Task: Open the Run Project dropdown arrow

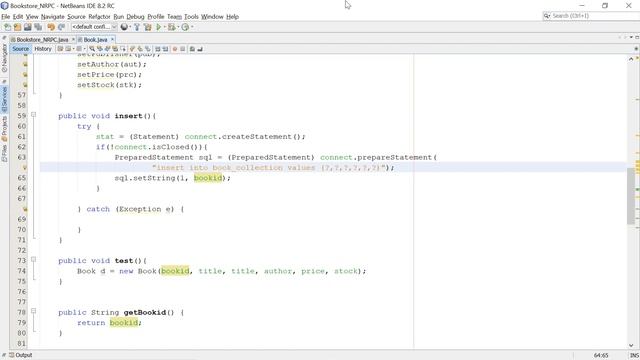Action: click(x=164, y=27)
